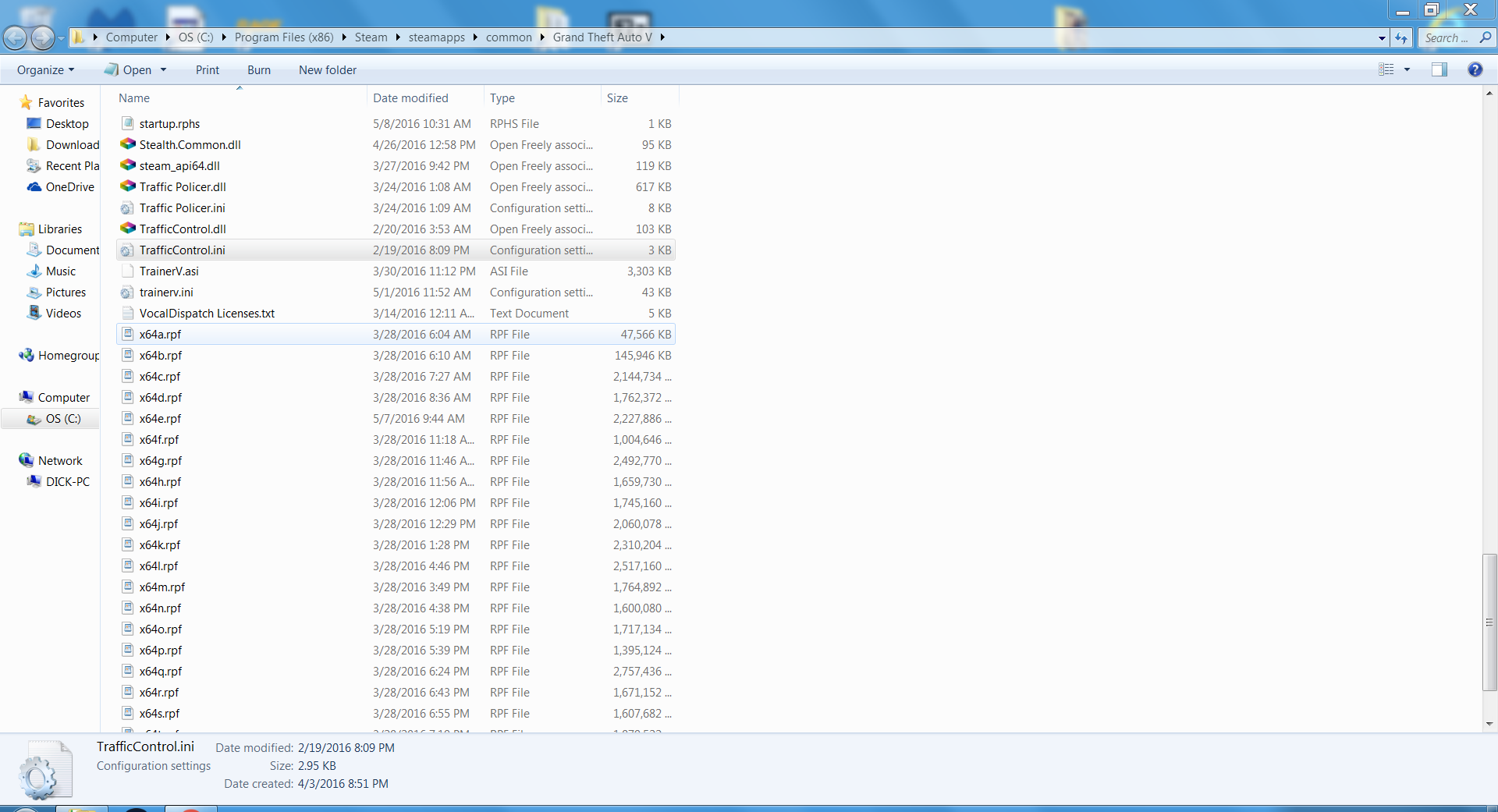
Task: Click the scrollbar down arrow
Action: tap(1489, 724)
